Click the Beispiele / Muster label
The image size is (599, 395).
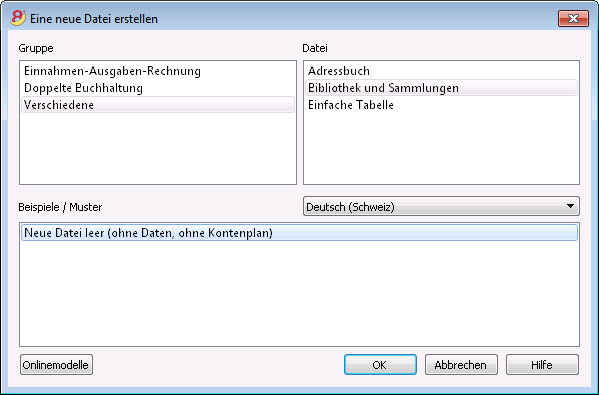pyautogui.click(x=60, y=207)
